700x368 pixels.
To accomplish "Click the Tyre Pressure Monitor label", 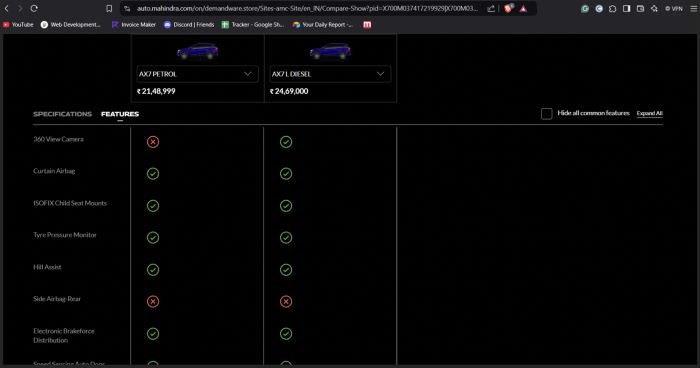I will point(65,235).
